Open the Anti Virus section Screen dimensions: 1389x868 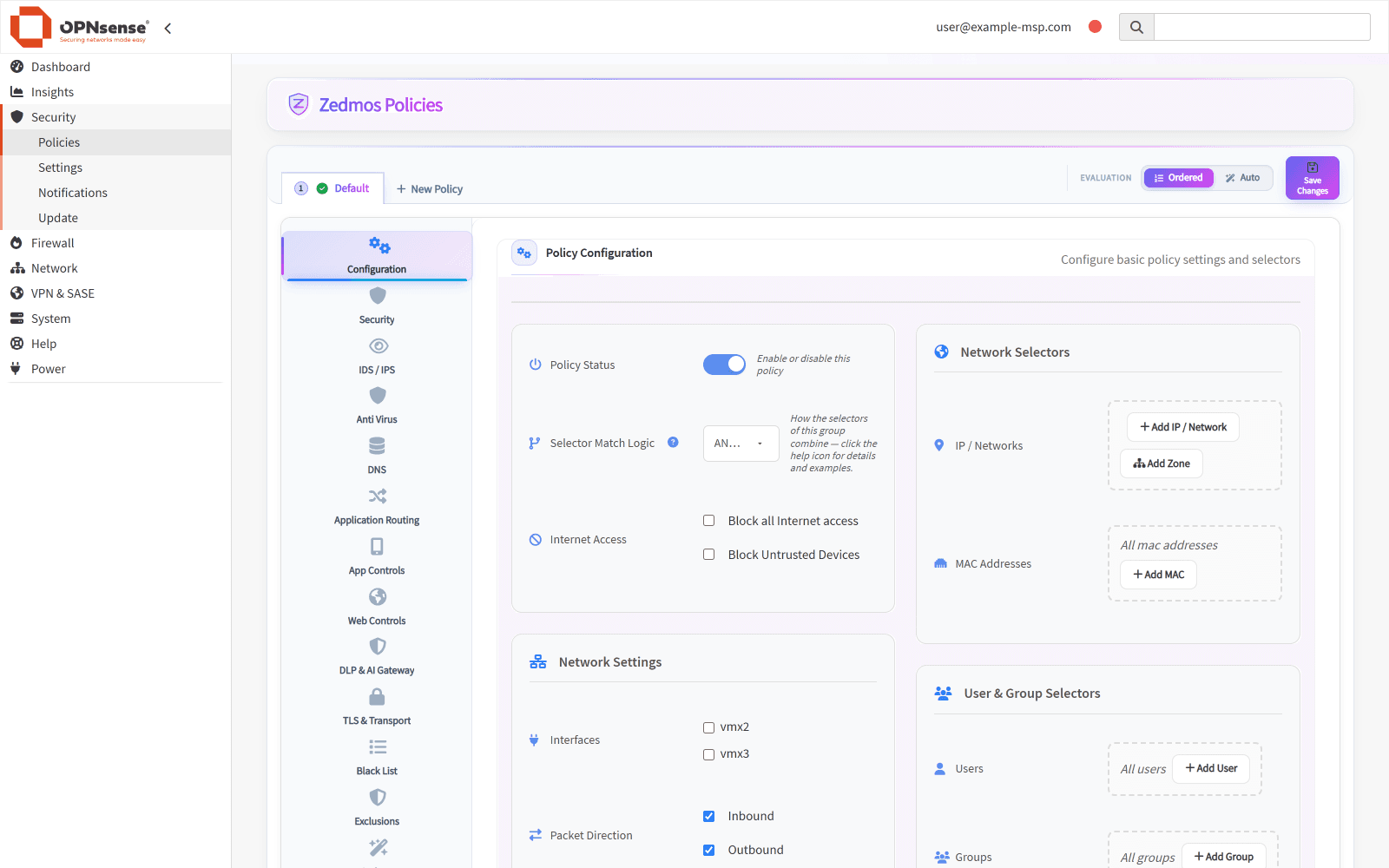[x=377, y=405]
